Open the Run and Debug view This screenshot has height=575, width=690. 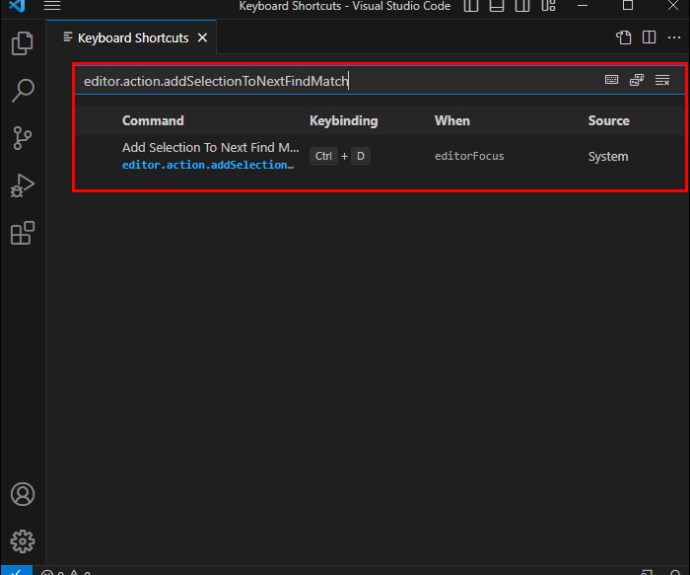[x=22, y=186]
